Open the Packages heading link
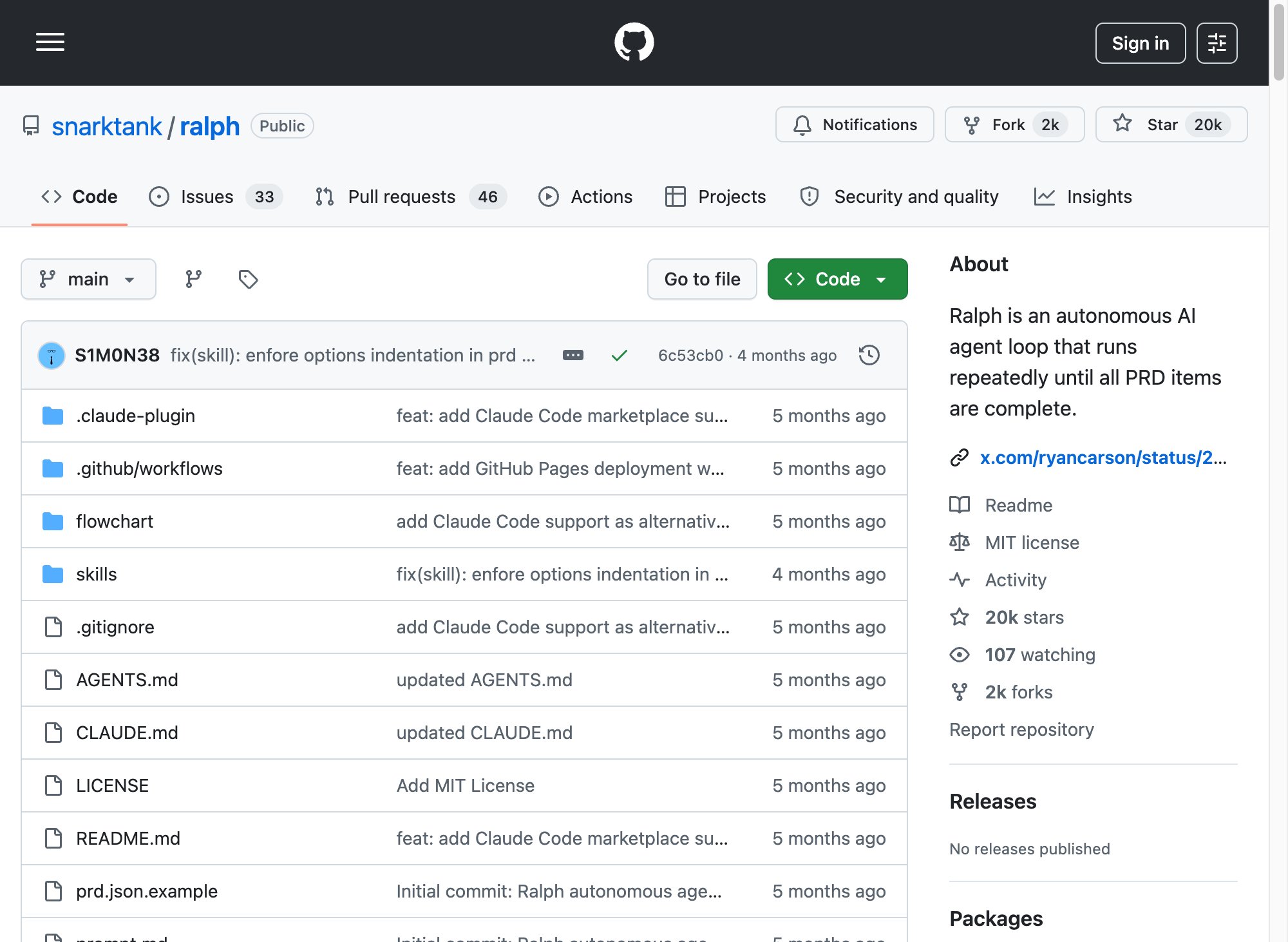 pos(996,919)
